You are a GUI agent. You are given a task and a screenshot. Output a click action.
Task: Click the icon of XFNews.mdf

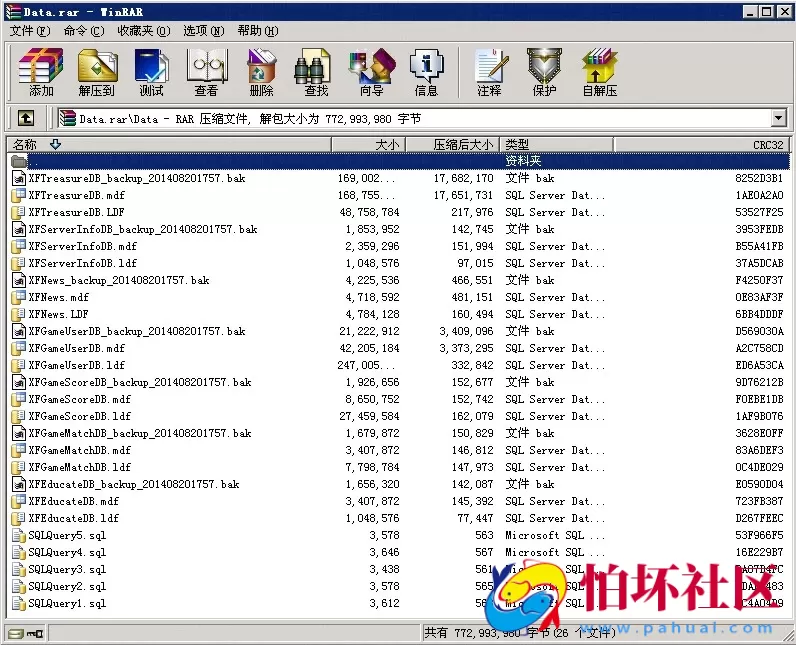(19, 297)
